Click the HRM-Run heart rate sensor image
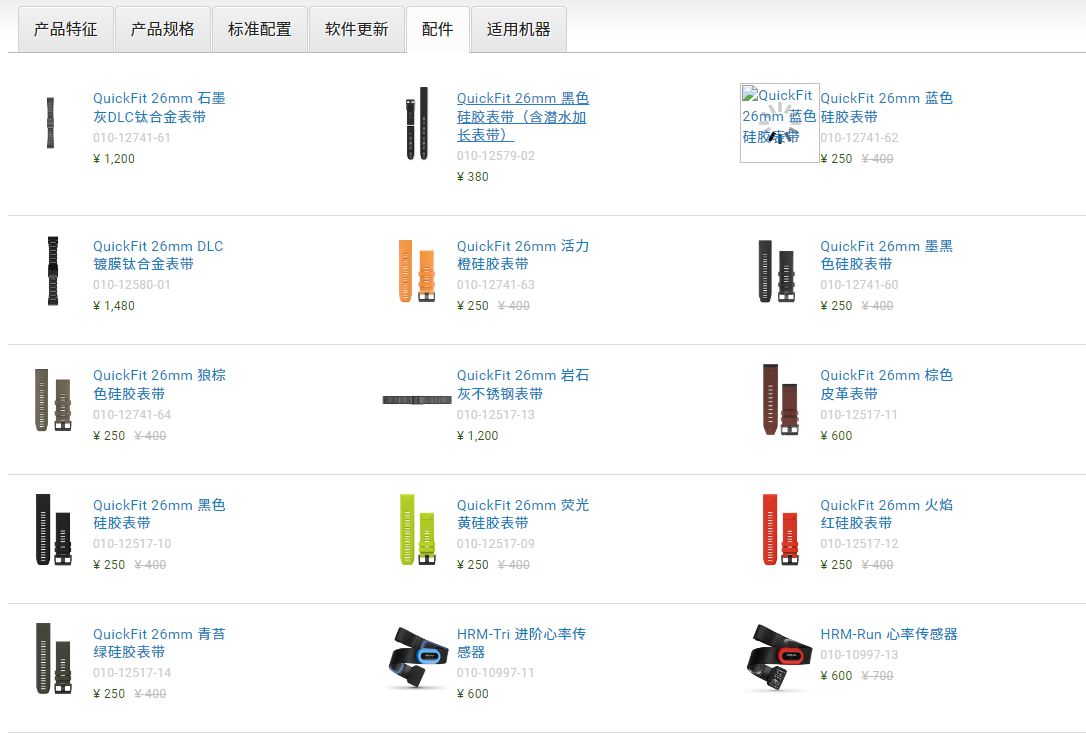The height and width of the screenshot is (735, 1086). point(779,657)
